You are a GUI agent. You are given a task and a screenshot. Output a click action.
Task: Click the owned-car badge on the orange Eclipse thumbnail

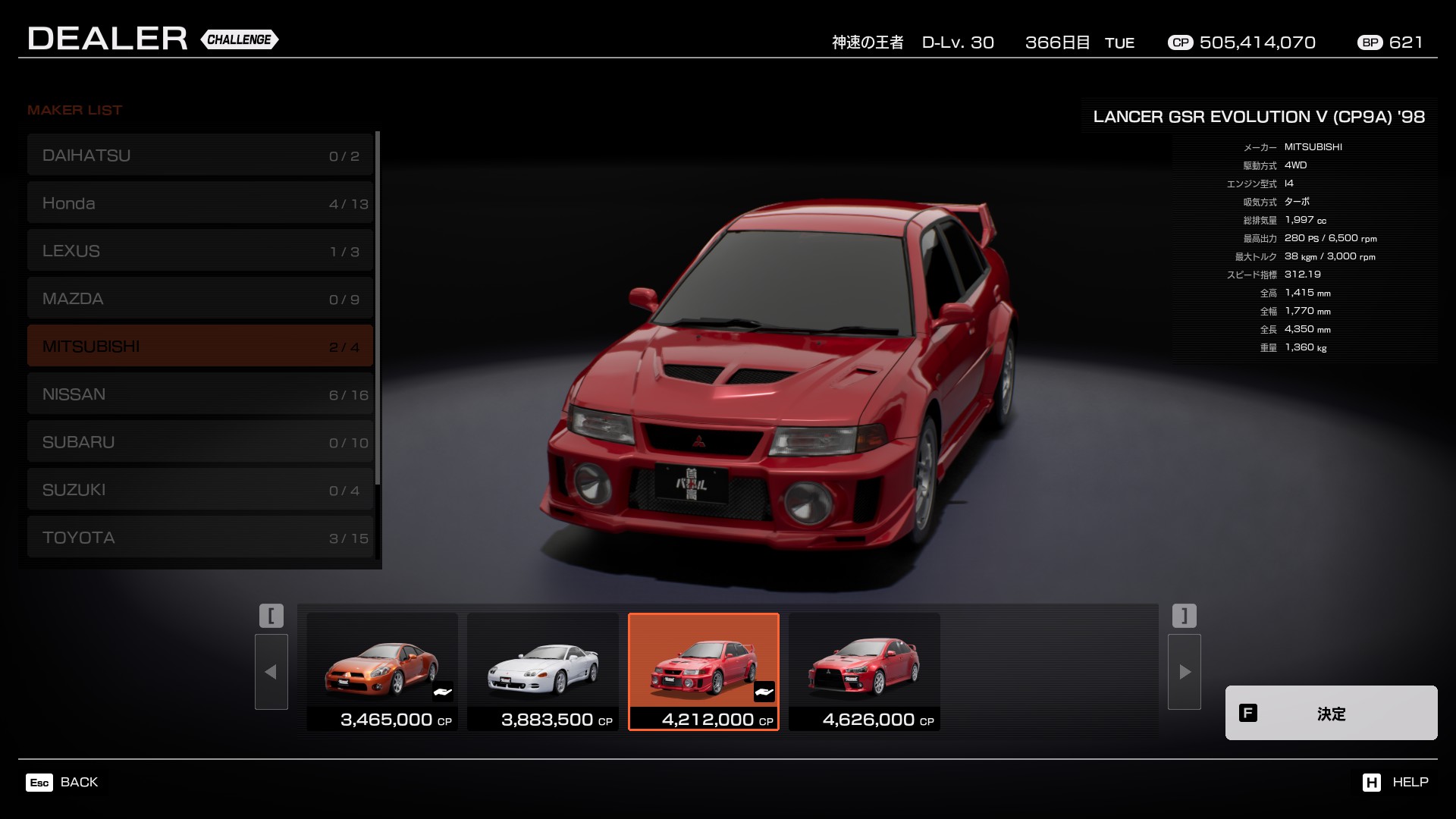(x=442, y=692)
